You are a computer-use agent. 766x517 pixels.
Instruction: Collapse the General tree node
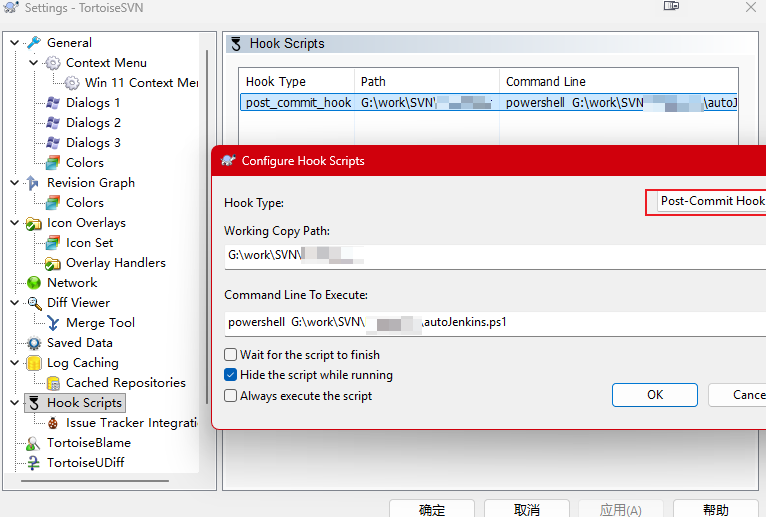point(14,43)
